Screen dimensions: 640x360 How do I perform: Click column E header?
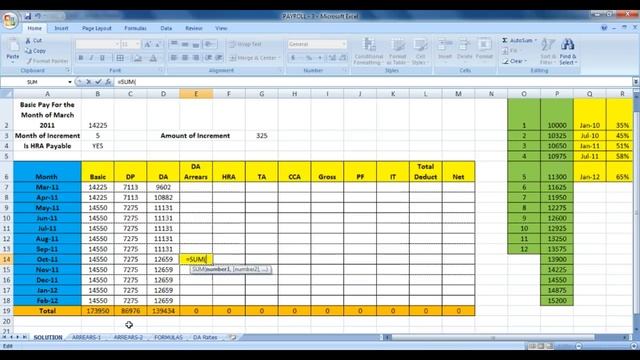pos(196,94)
